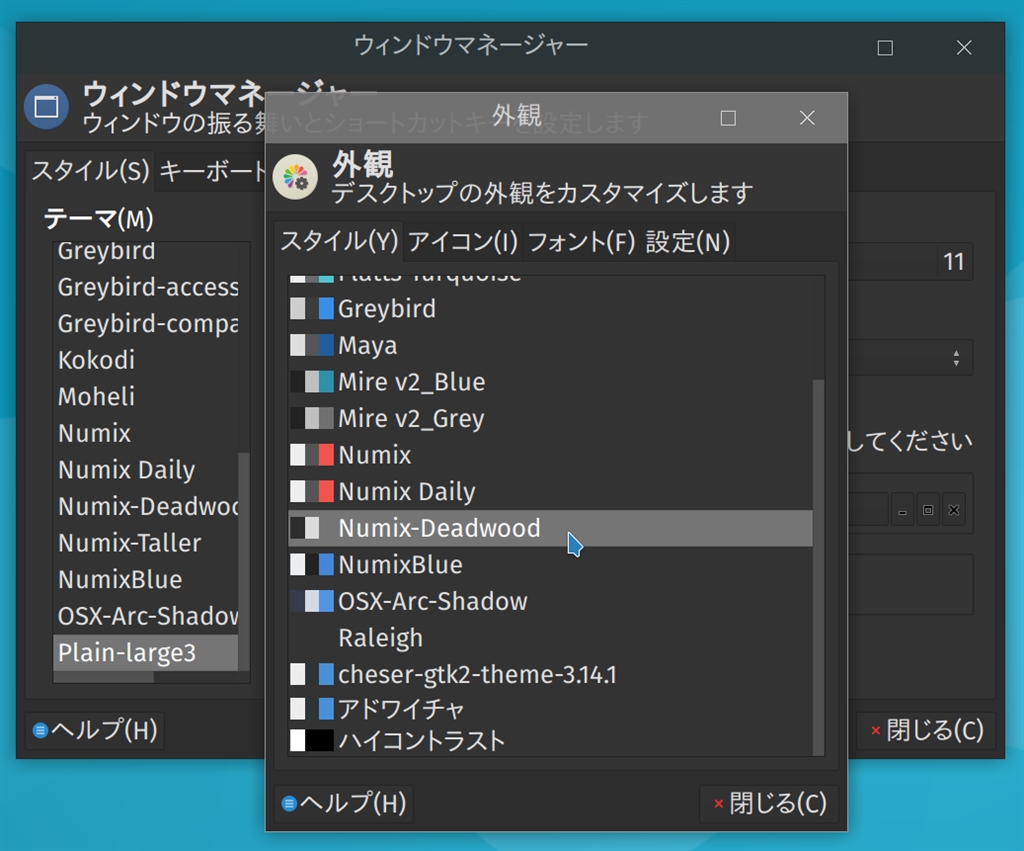This screenshot has width=1024, height=851.
Task: Click the Numix Daily theme preview icon
Action: coord(312,491)
